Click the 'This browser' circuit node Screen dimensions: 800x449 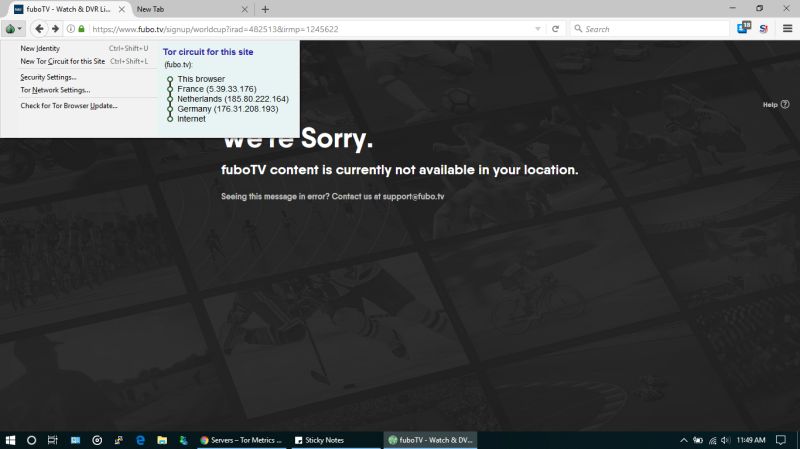point(201,79)
